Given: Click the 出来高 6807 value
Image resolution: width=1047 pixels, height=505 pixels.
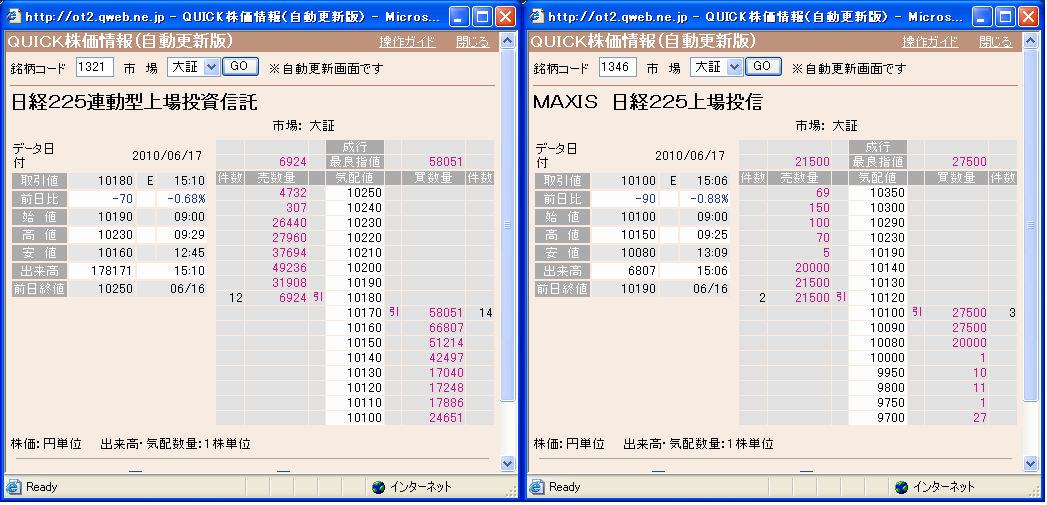Looking at the screenshot, I should [x=644, y=271].
